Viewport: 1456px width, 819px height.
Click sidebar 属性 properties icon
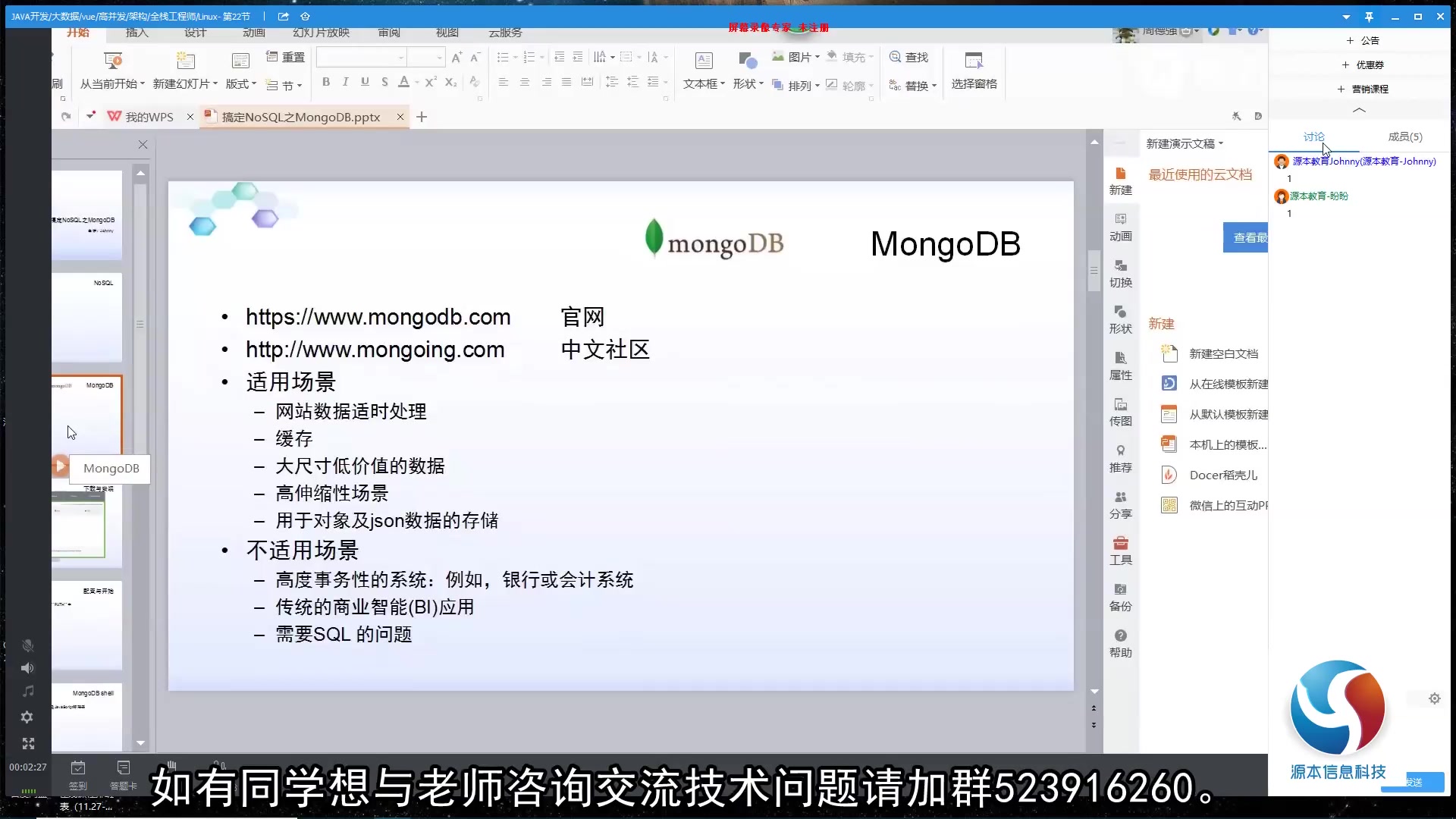[x=1120, y=366]
